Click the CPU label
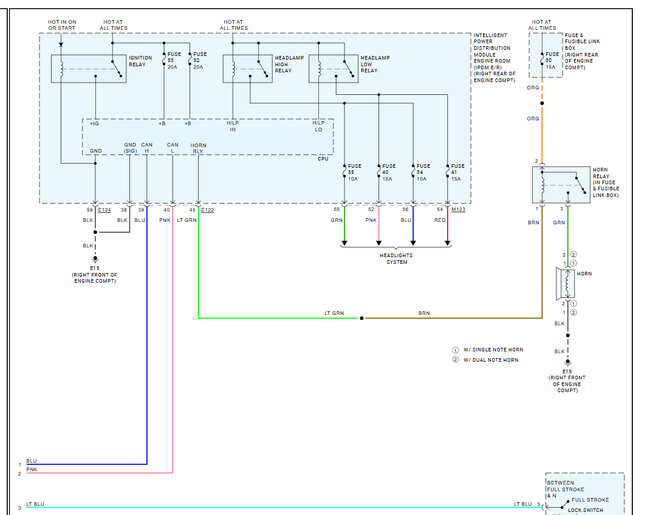Viewport: 650px width, 515px height. point(323,159)
